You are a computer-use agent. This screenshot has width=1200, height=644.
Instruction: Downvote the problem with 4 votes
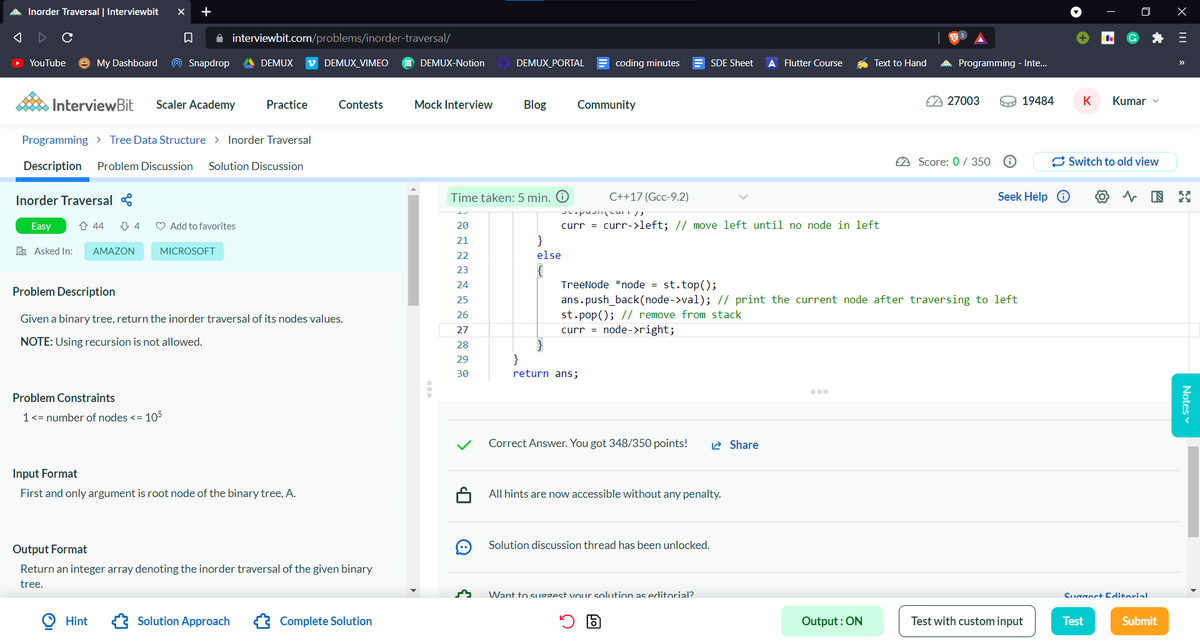124,226
